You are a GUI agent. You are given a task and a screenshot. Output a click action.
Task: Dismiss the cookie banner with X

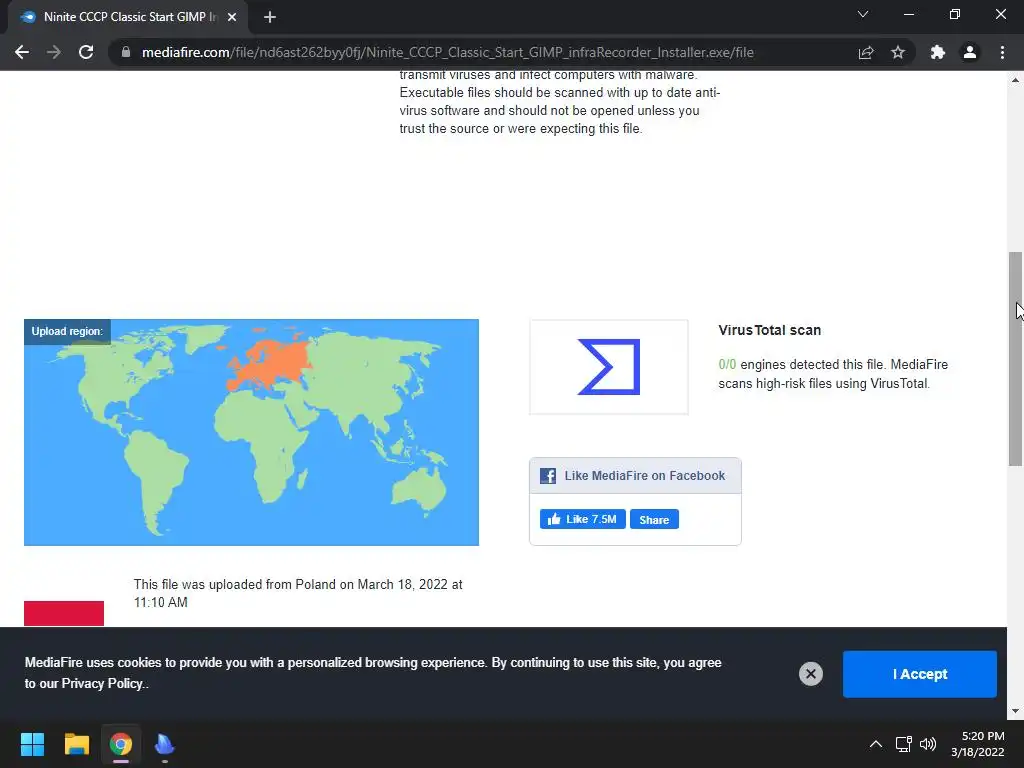click(x=810, y=674)
